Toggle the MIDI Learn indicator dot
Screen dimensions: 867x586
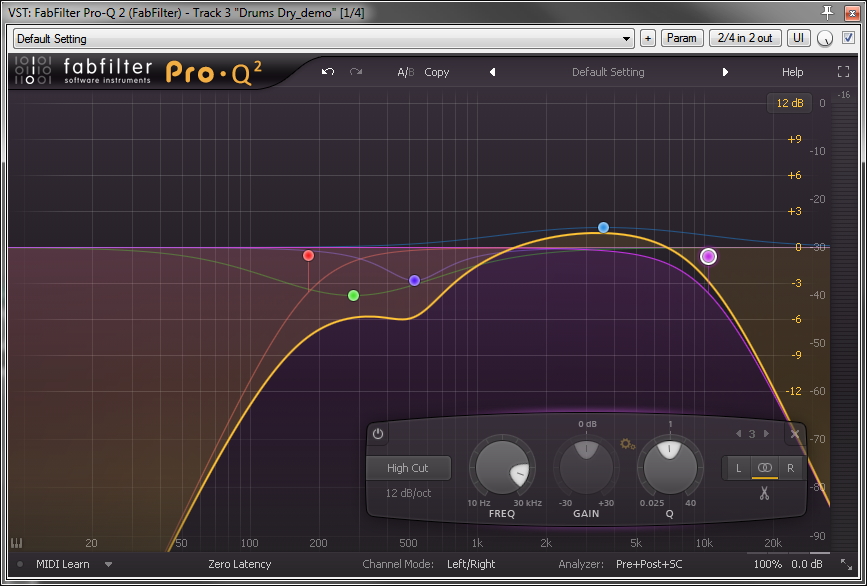(x=20, y=564)
